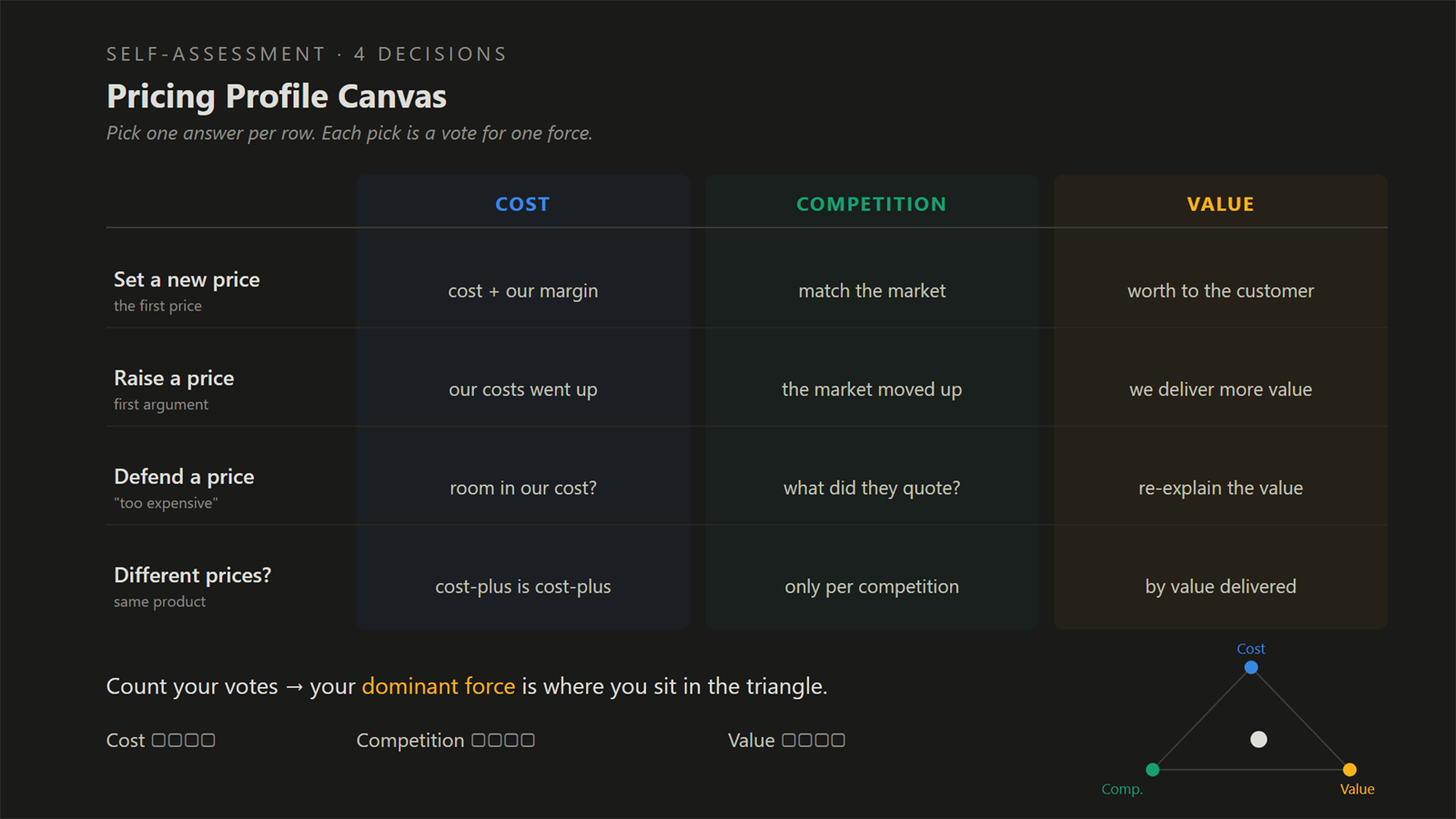This screenshot has height=819, width=1456.
Task: Click the 'Set a new price' row label
Action: (x=187, y=279)
